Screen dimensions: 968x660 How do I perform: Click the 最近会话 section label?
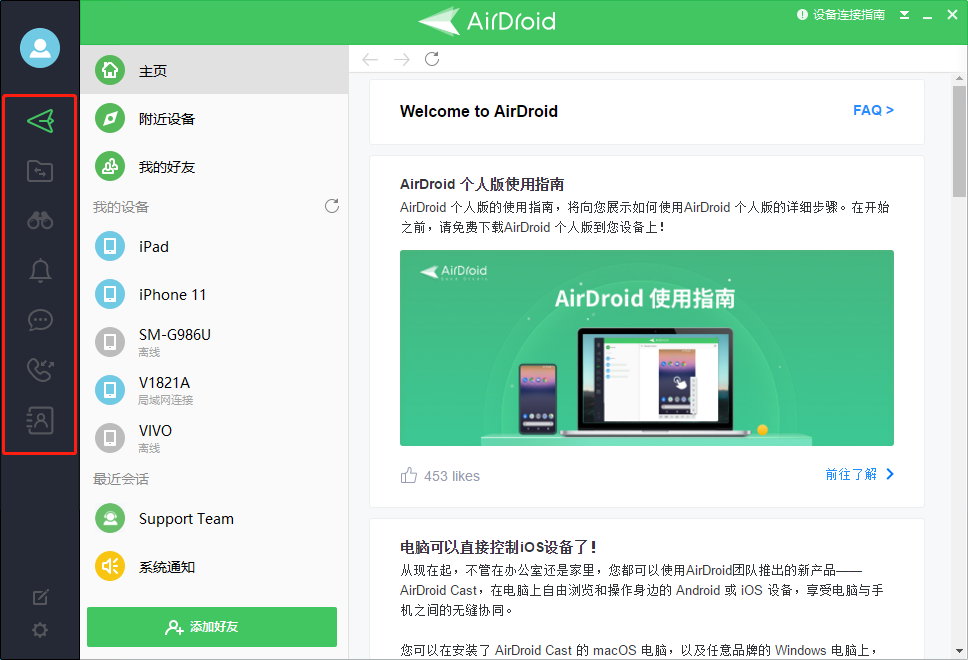click(x=121, y=478)
